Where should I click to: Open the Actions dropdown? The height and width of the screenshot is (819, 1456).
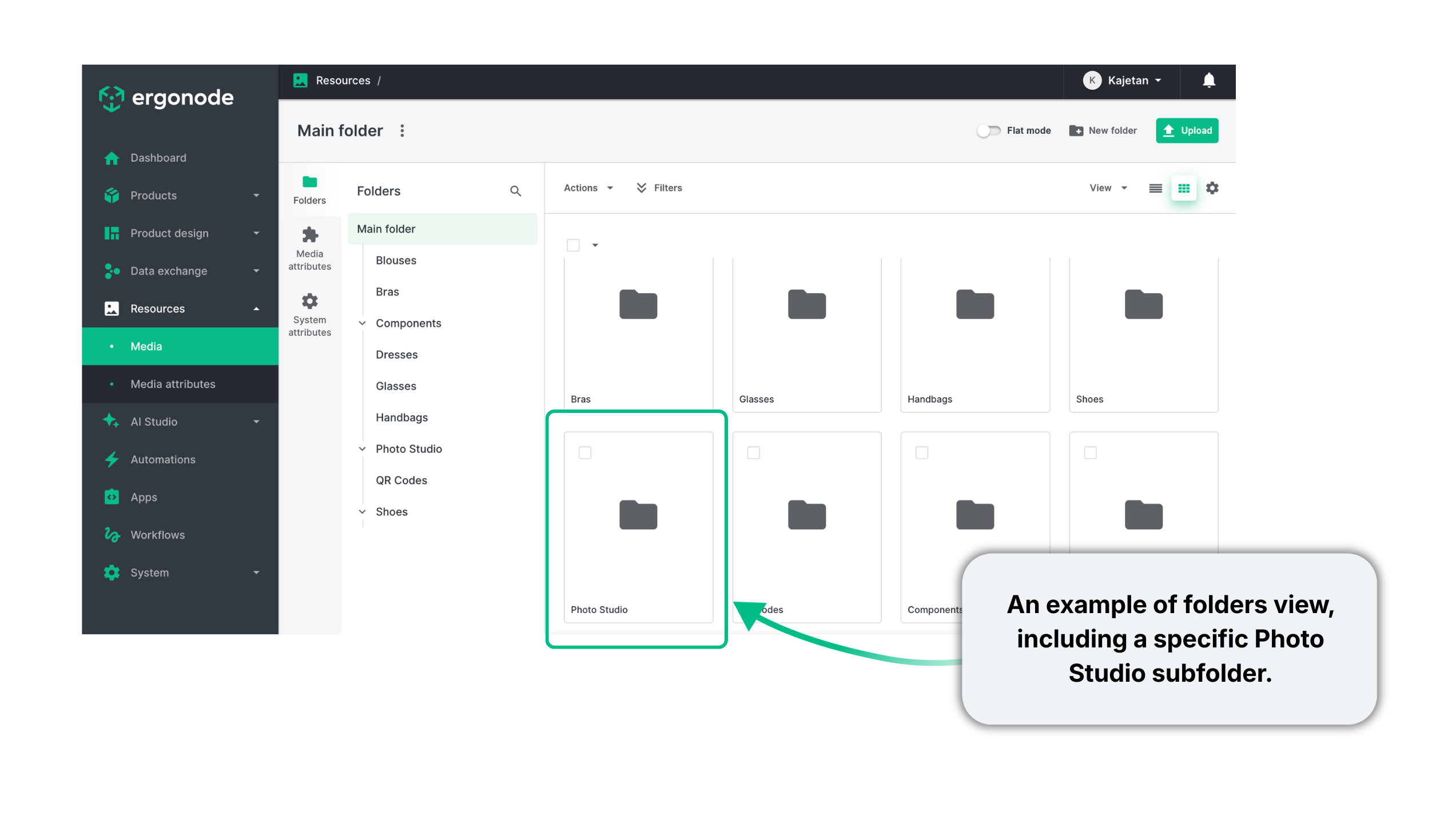pyautogui.click(x=589, y=188)
